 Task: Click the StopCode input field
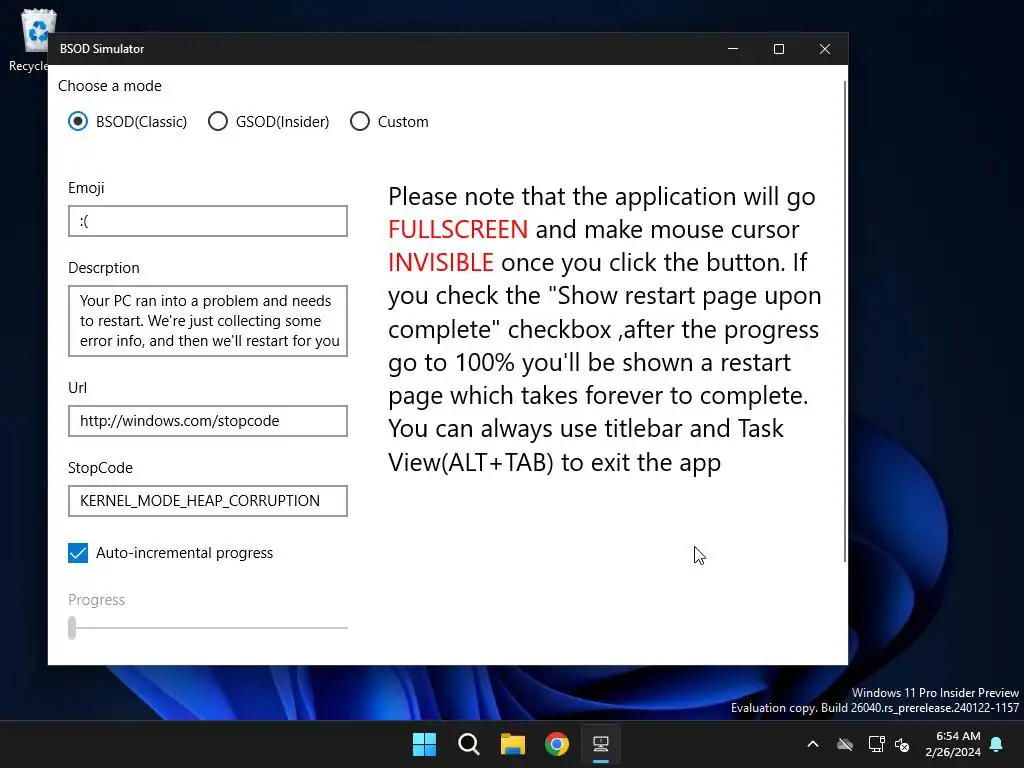[208, 501]
